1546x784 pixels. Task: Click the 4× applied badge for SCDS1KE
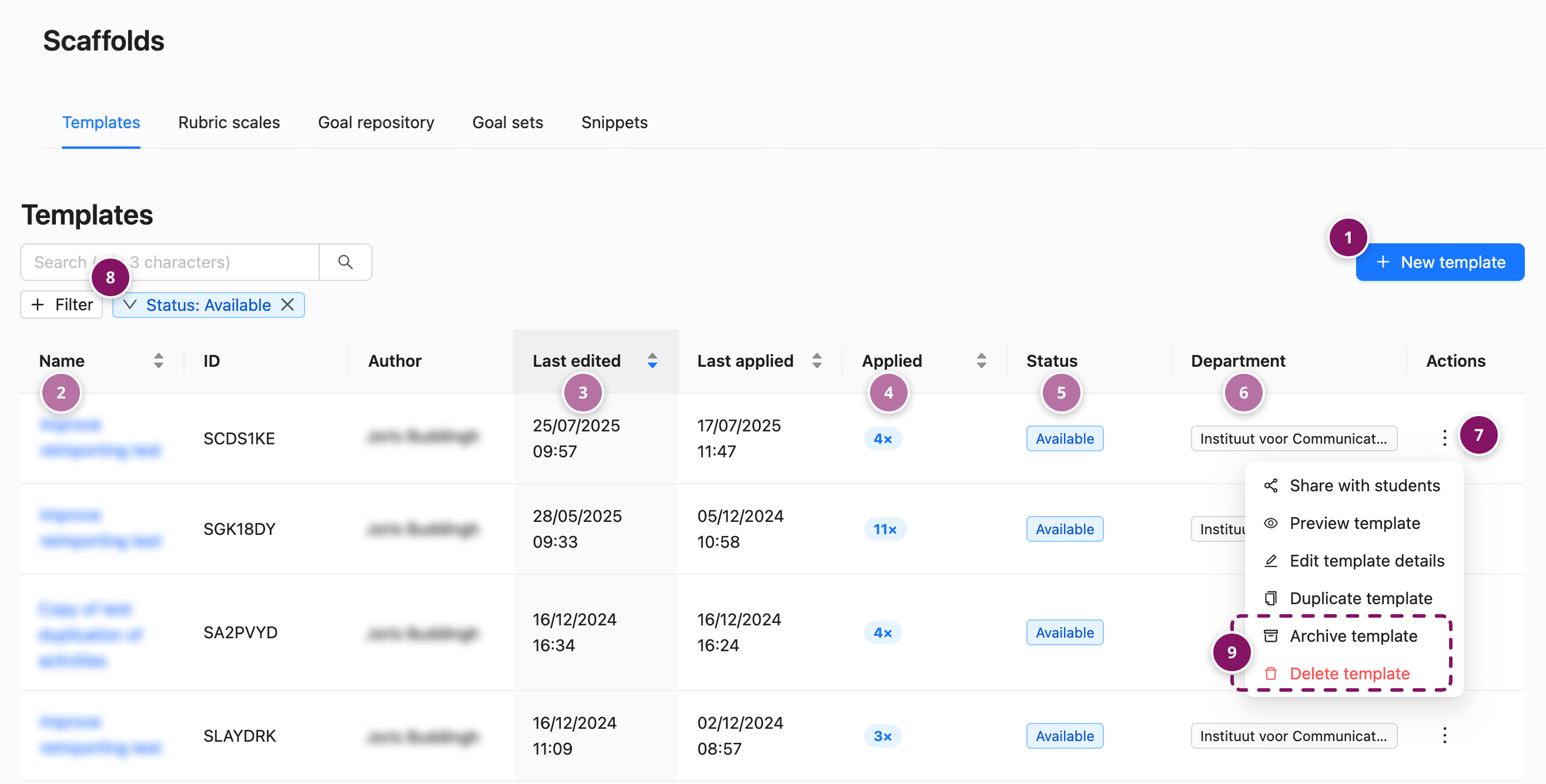click(883, 438)
